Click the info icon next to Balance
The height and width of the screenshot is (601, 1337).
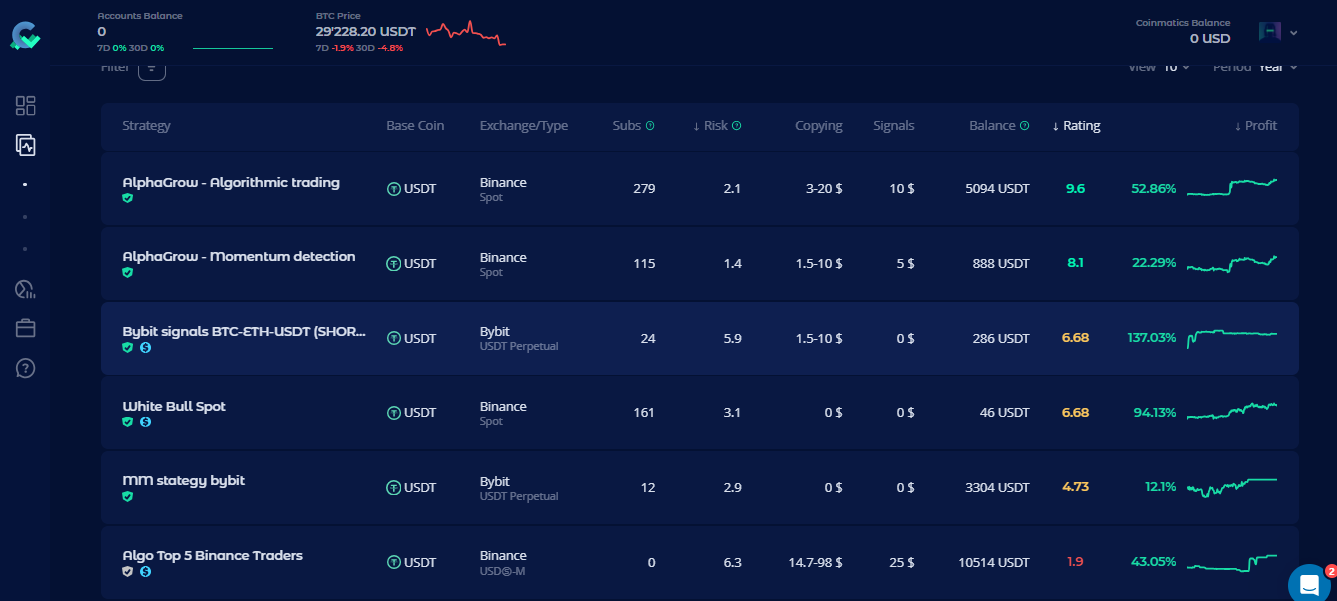[1025, 126]
